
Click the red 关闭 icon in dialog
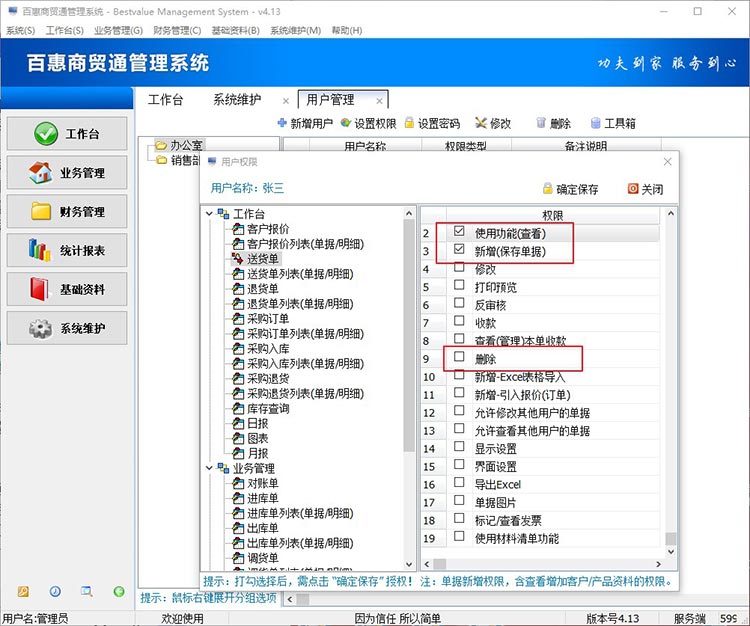click(x=633, y=188)
